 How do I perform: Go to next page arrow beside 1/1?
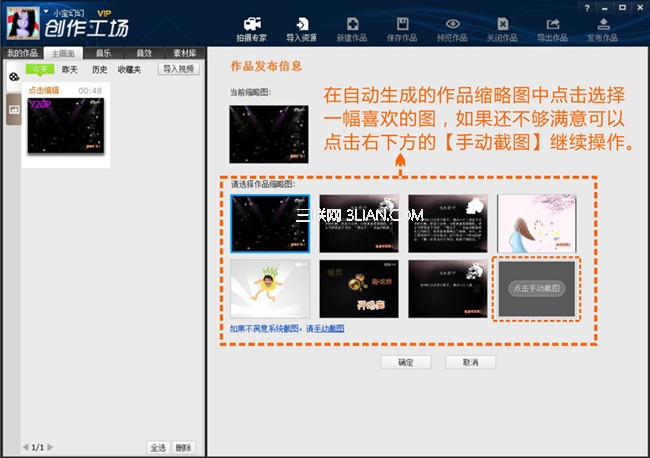pos(50,447)
